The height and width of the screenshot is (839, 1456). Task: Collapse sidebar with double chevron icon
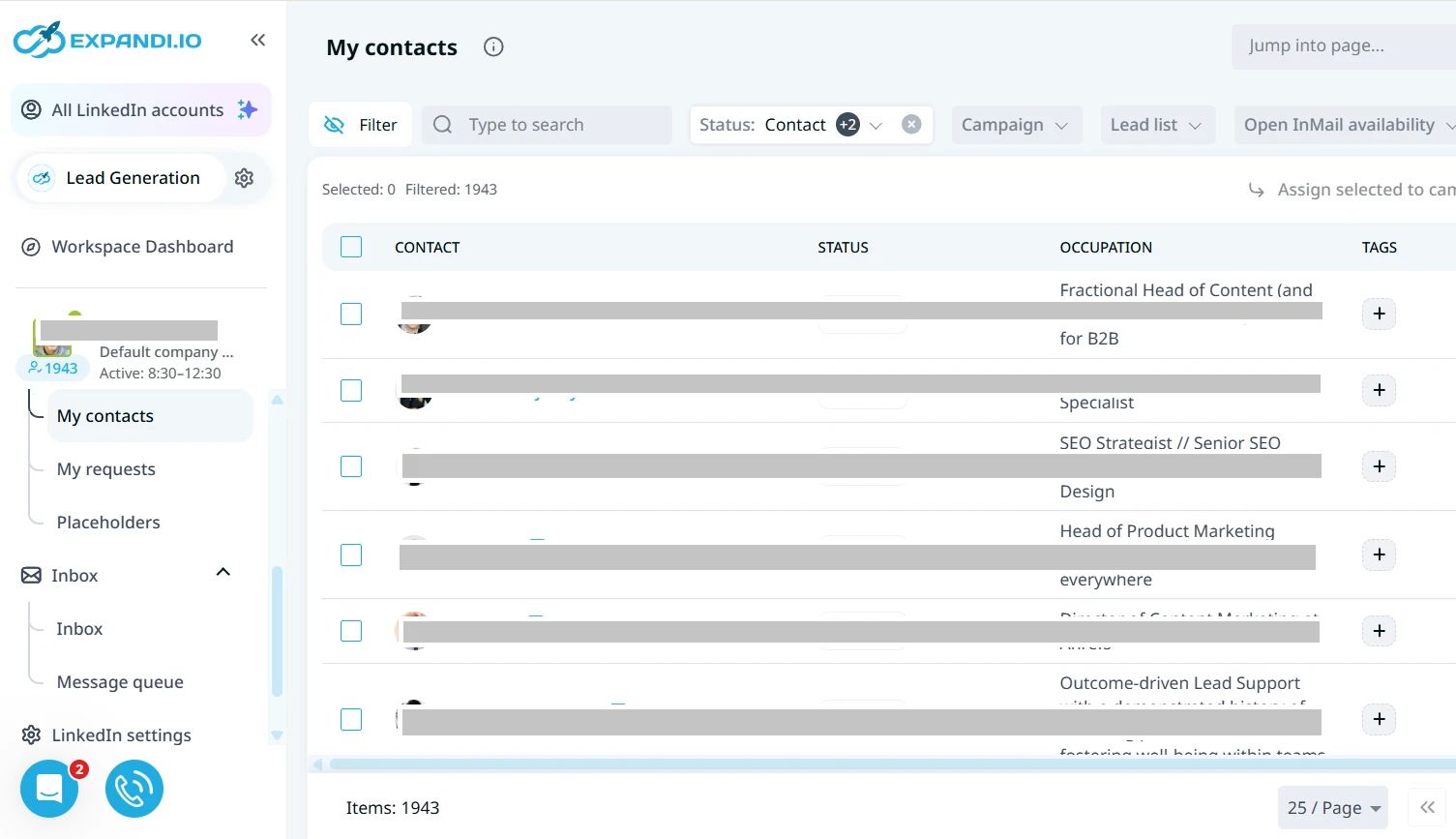pos(257,40)
